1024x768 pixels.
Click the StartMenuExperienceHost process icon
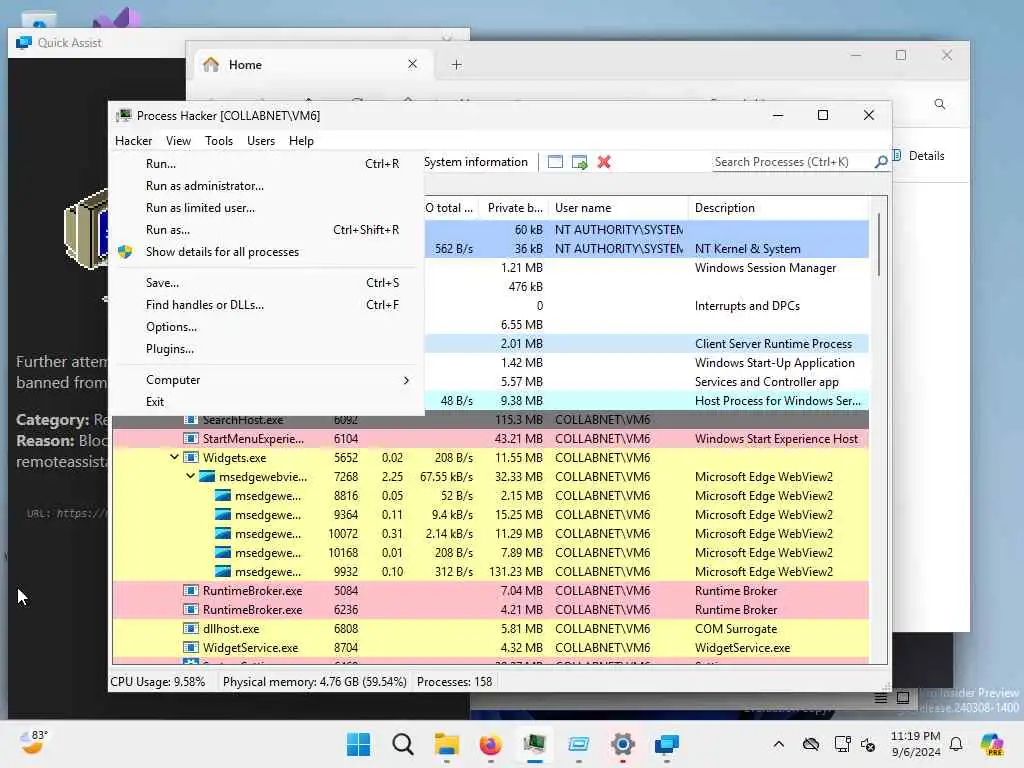pos(190,439)
